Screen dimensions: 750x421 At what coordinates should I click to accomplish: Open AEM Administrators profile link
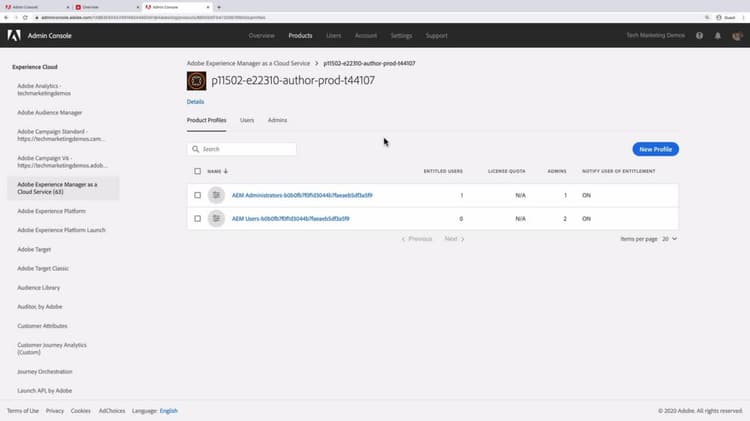point(302,195)
